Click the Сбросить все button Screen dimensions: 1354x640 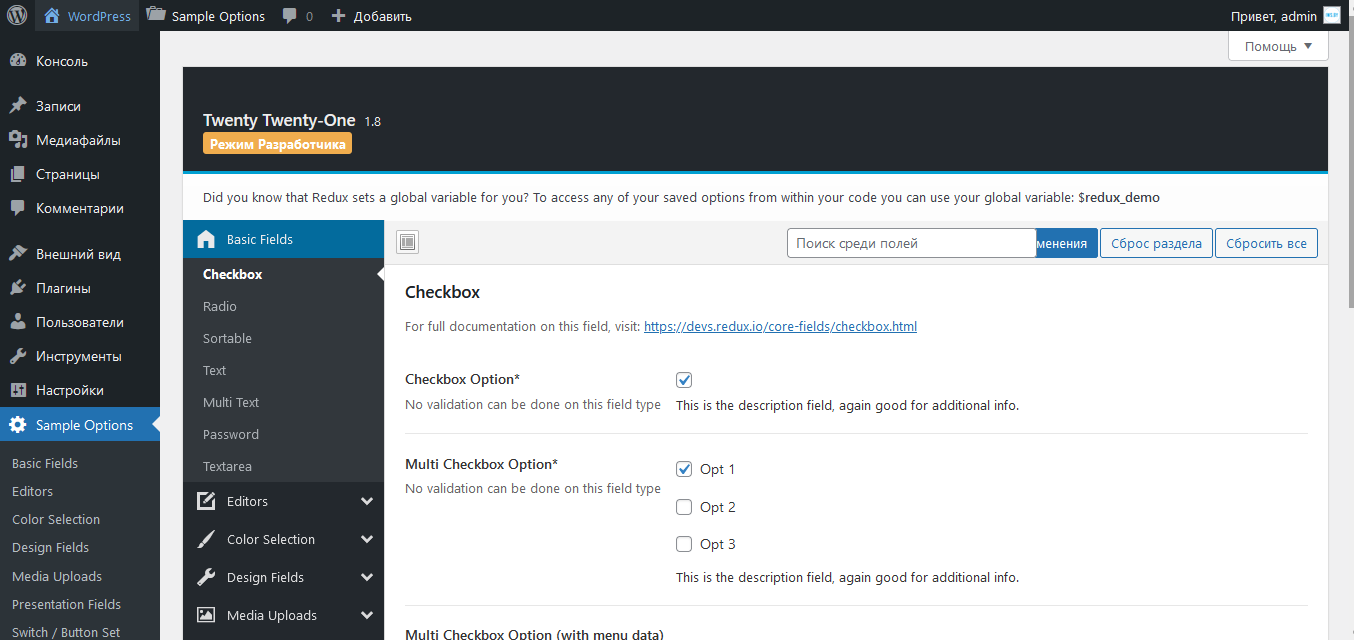[1267, 243]
